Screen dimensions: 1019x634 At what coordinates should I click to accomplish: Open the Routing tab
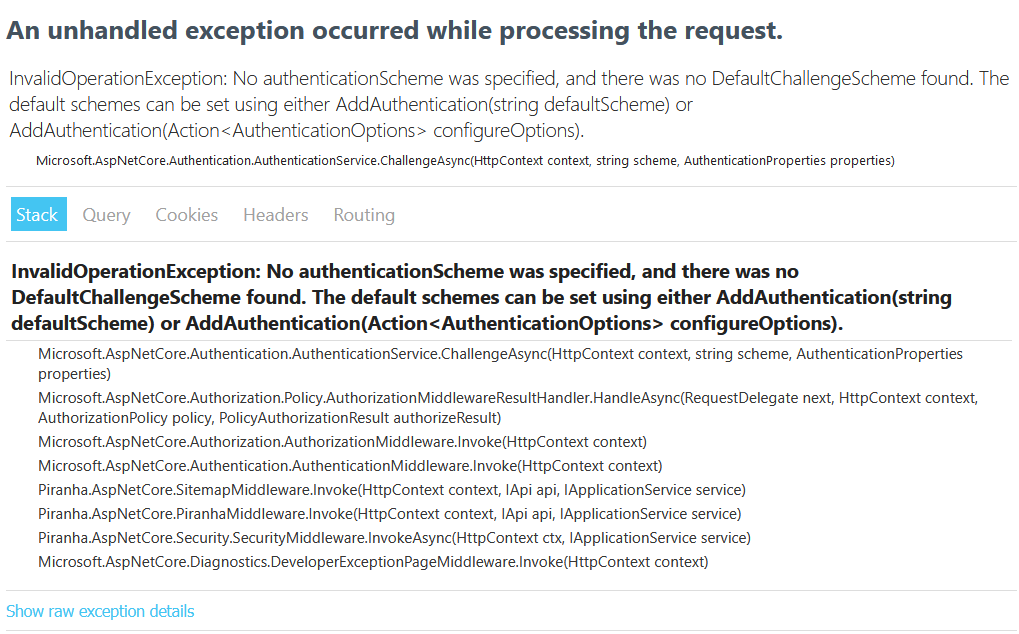click(363, 214)
